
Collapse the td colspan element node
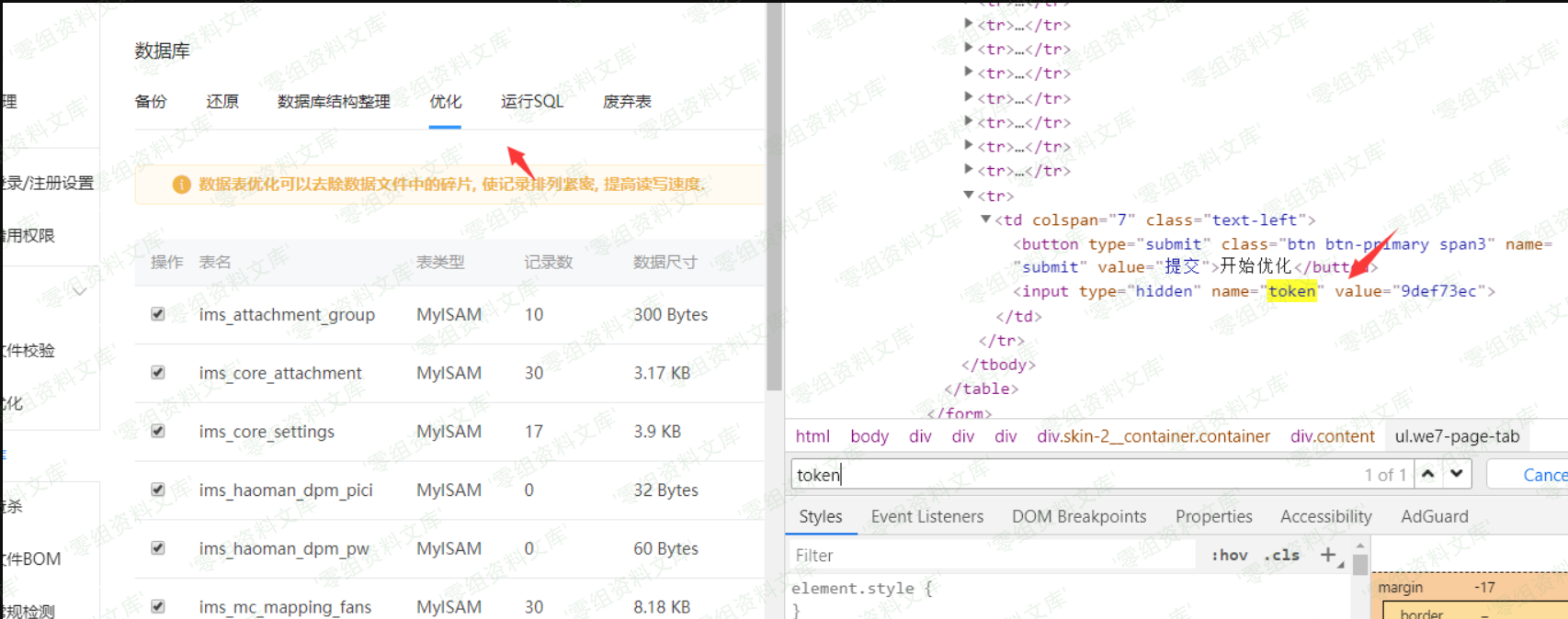[986, 219]
